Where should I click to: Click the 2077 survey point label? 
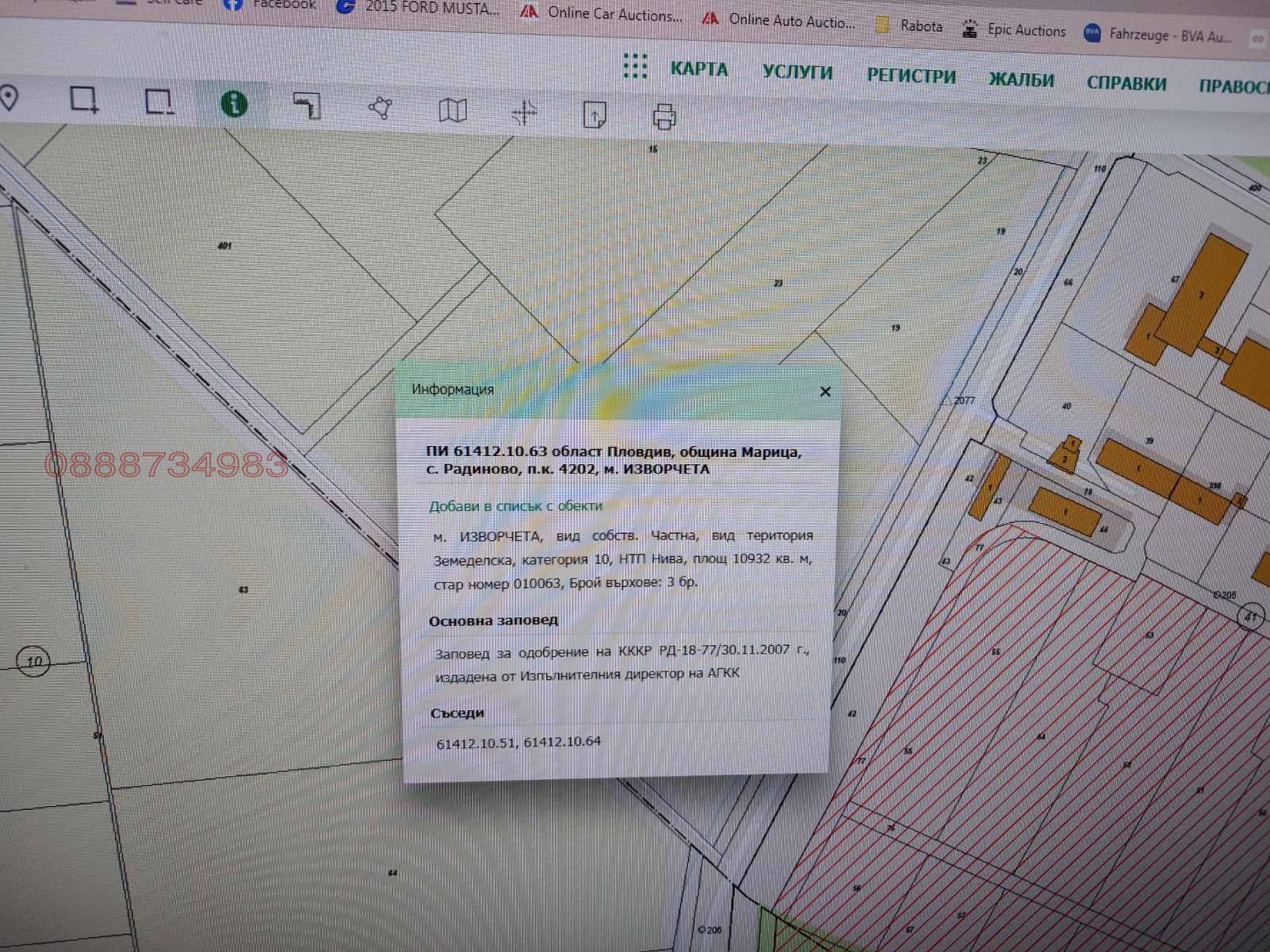(964, 401)
